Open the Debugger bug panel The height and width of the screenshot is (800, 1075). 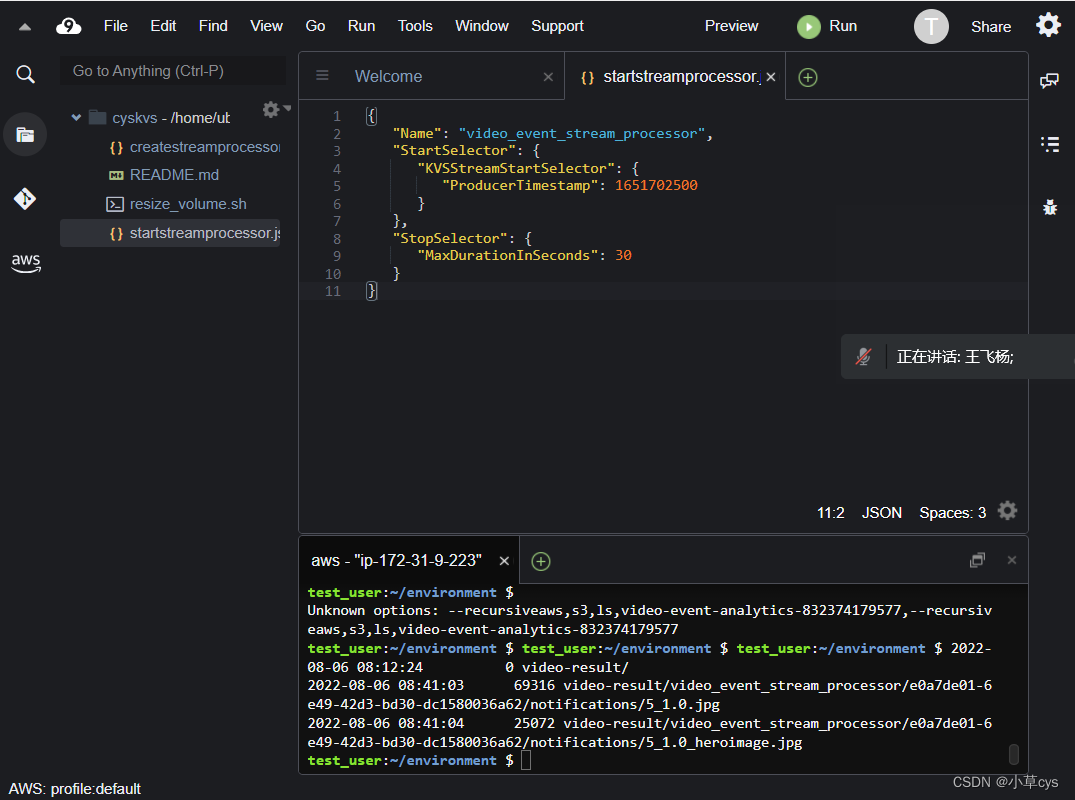pyautogui.click(x=1050, y=206)
